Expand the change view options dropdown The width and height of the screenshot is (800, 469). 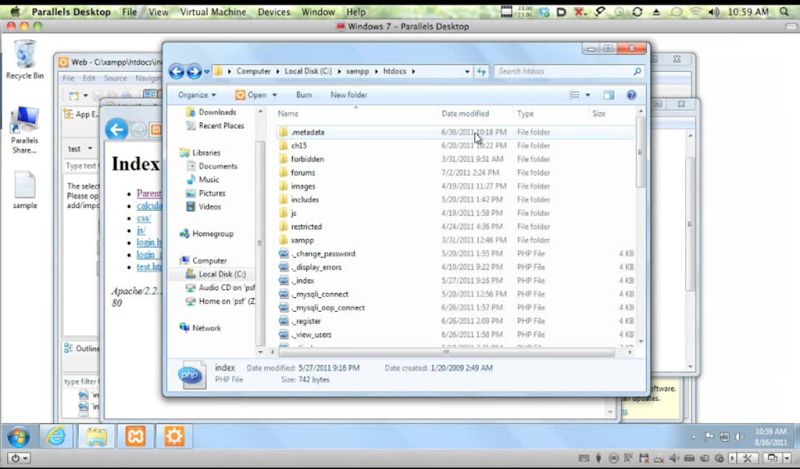click(x=587, y=95)
